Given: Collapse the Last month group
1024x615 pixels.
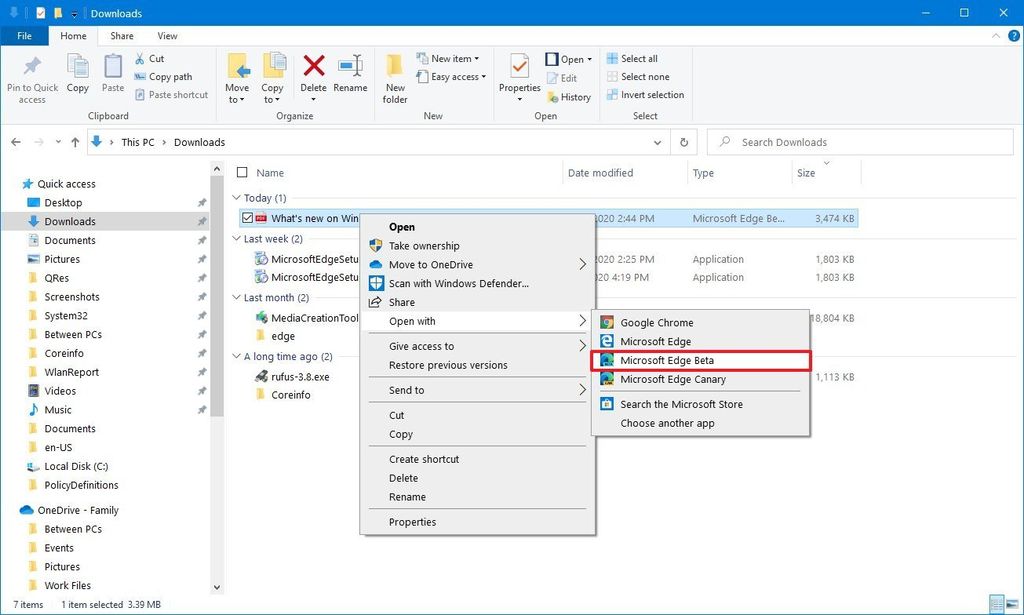Looking at the screenshot, I should [x=235, y=297].
